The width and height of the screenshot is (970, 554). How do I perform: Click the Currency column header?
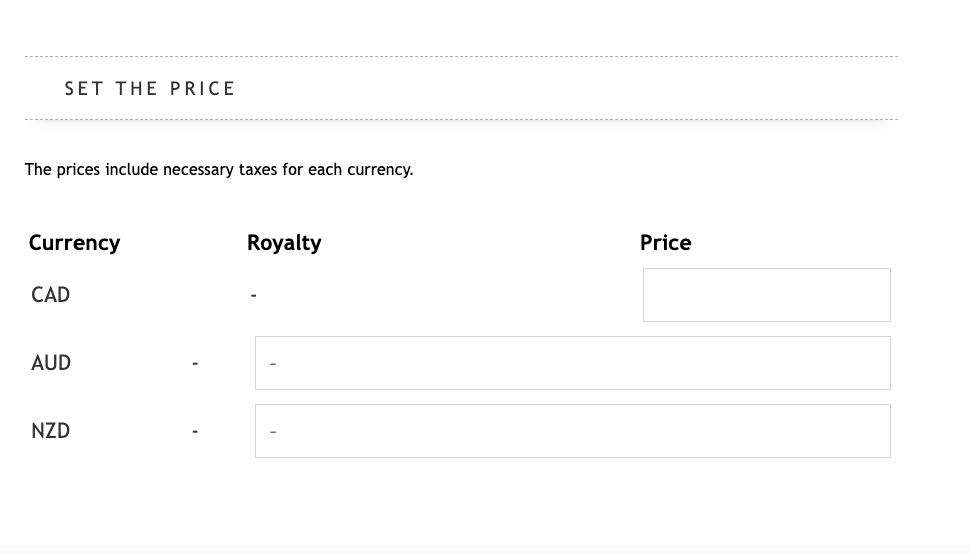click(x=74, y=243)
